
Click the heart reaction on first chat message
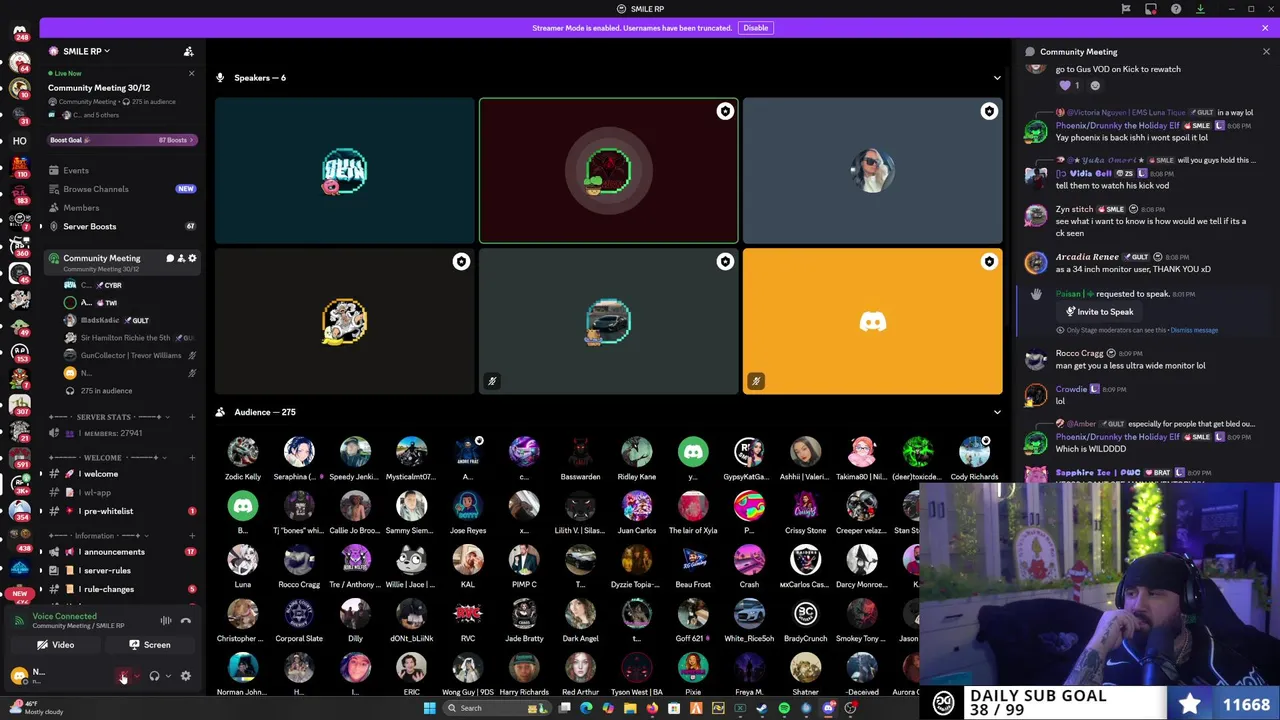pos(1070,86)
